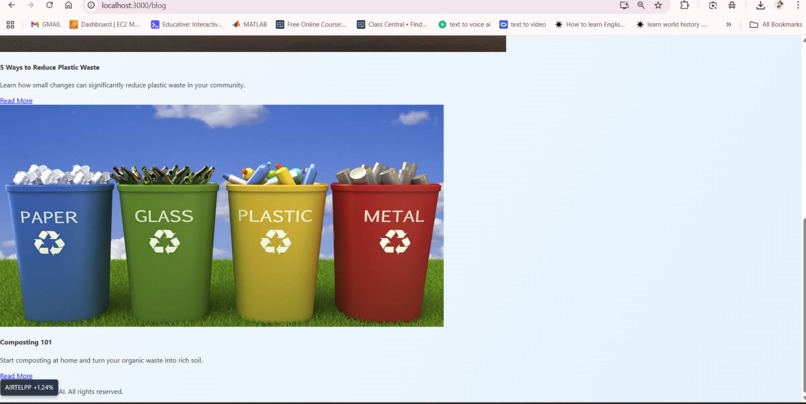This screenshot has height=404, width=806.
Task: Click the plastic waste post description text
Action: coord(122,85)
